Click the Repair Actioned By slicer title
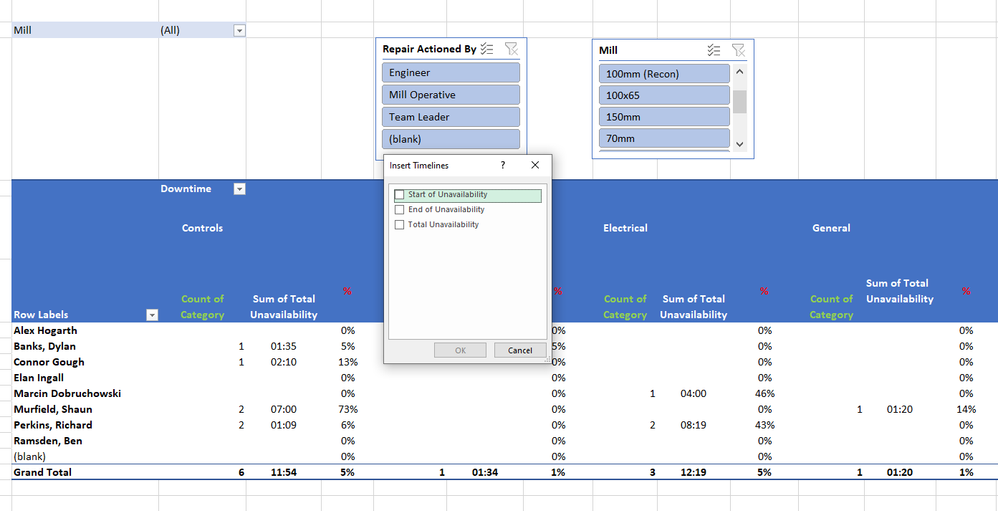This screenshot has width=998, height=511. pos(429,49)
